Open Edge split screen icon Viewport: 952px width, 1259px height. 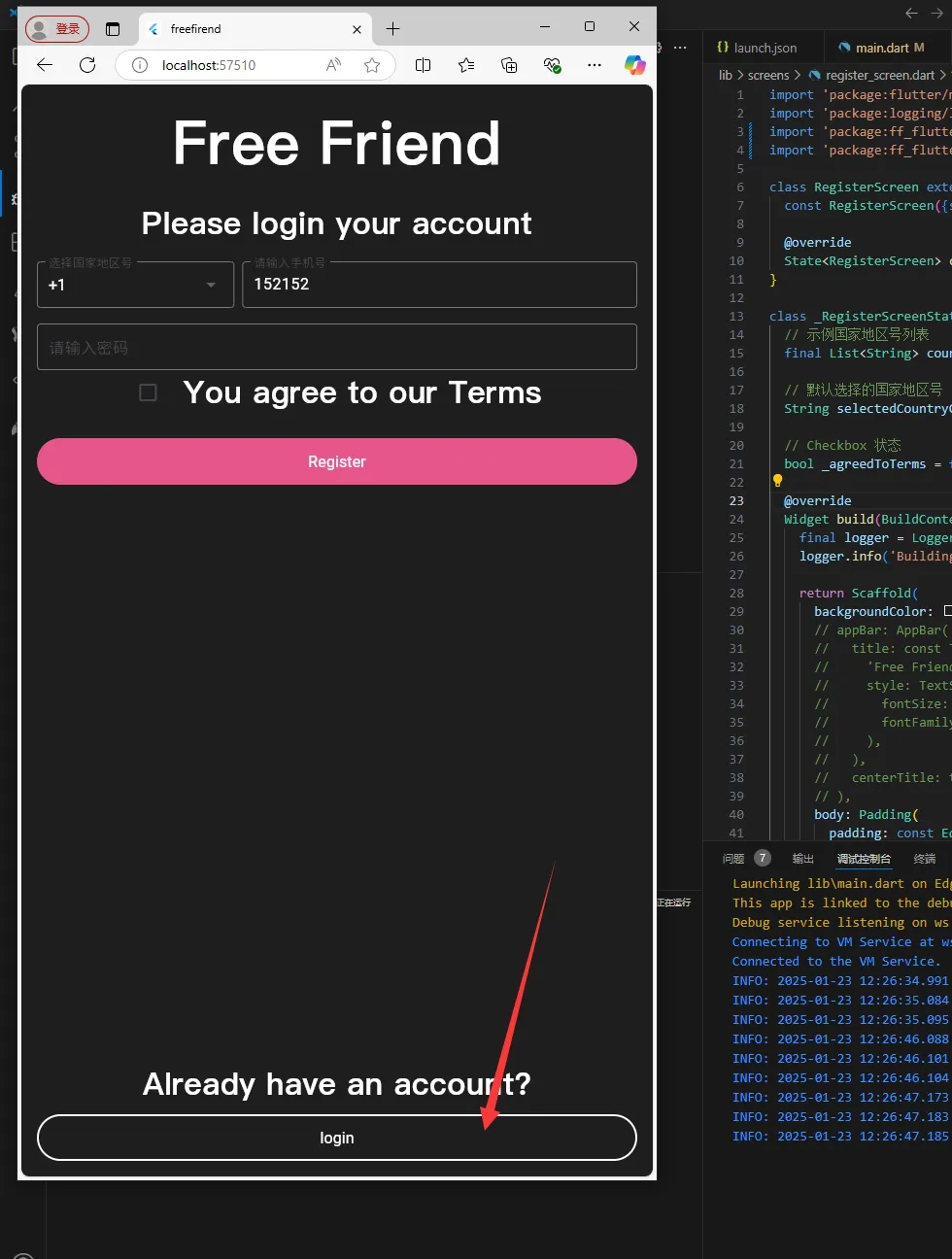pos(423,65)
